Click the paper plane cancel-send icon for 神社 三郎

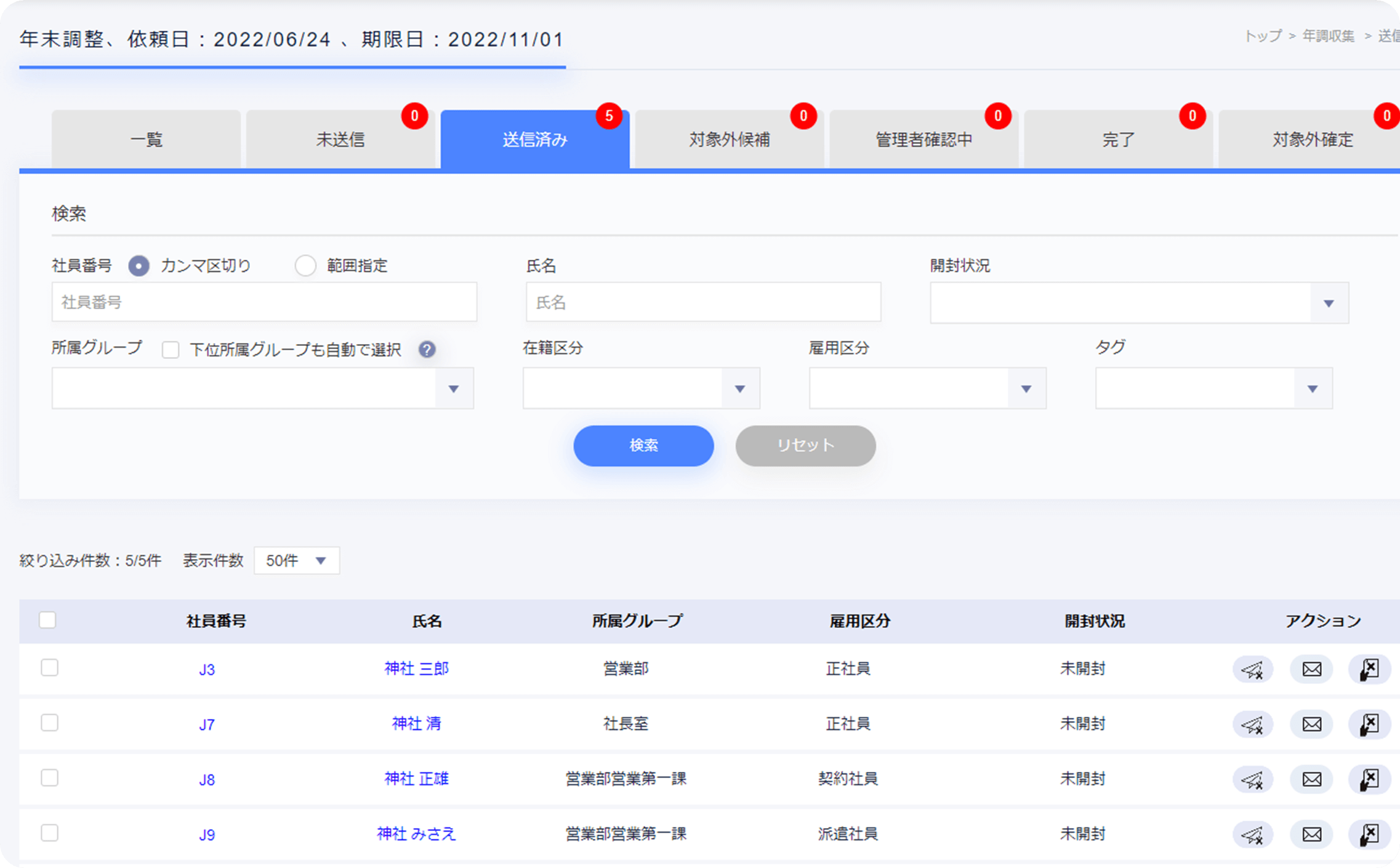pyautogui.click(x=1252, y=669)
